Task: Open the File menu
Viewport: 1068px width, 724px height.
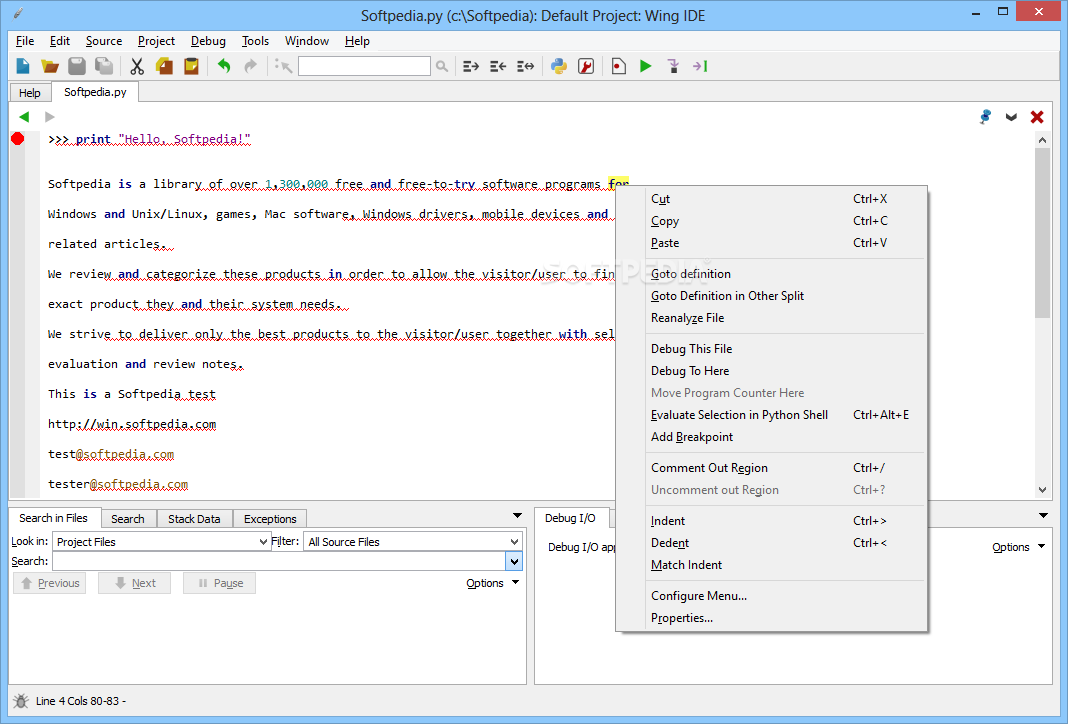Action: (x=25, y=41)
